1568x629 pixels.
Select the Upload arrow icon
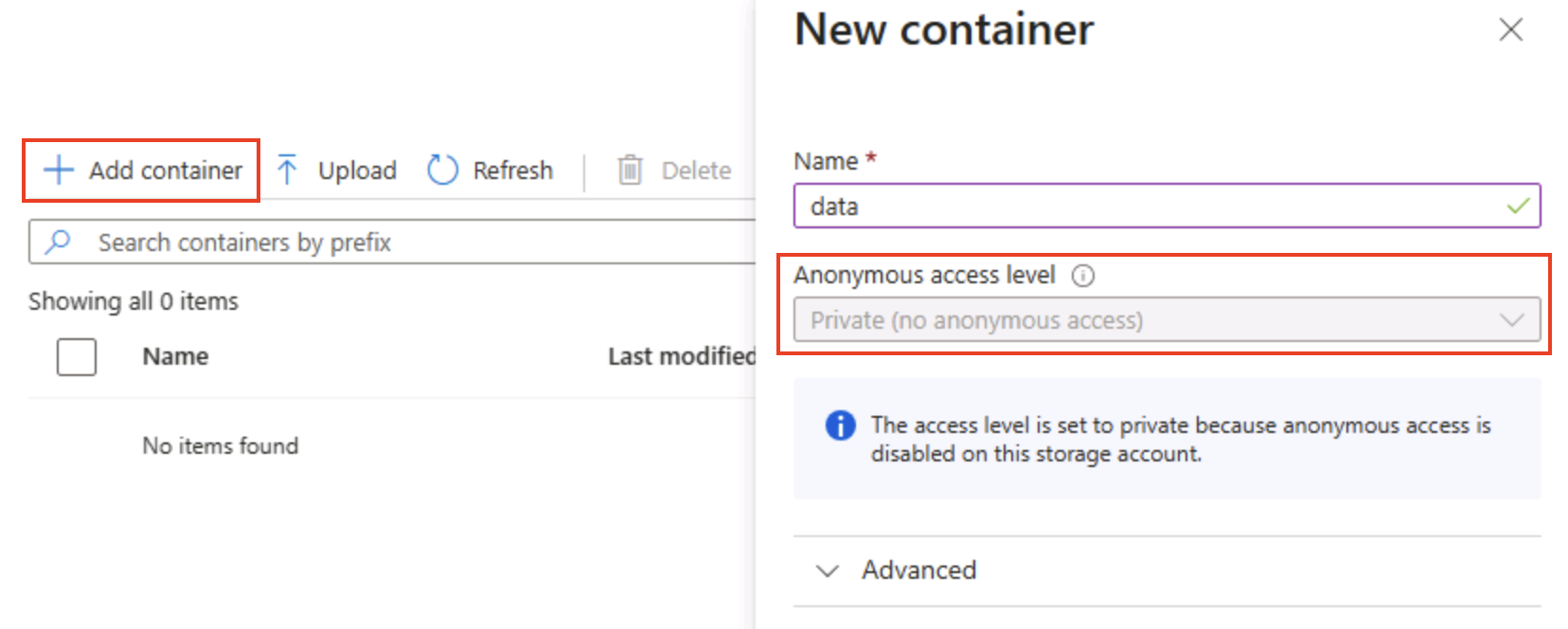(287, 169)
